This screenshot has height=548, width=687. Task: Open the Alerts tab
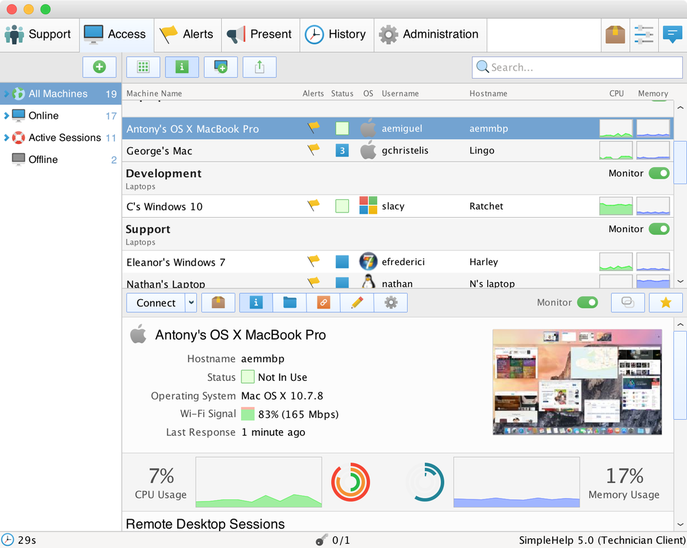coord(187,35)
